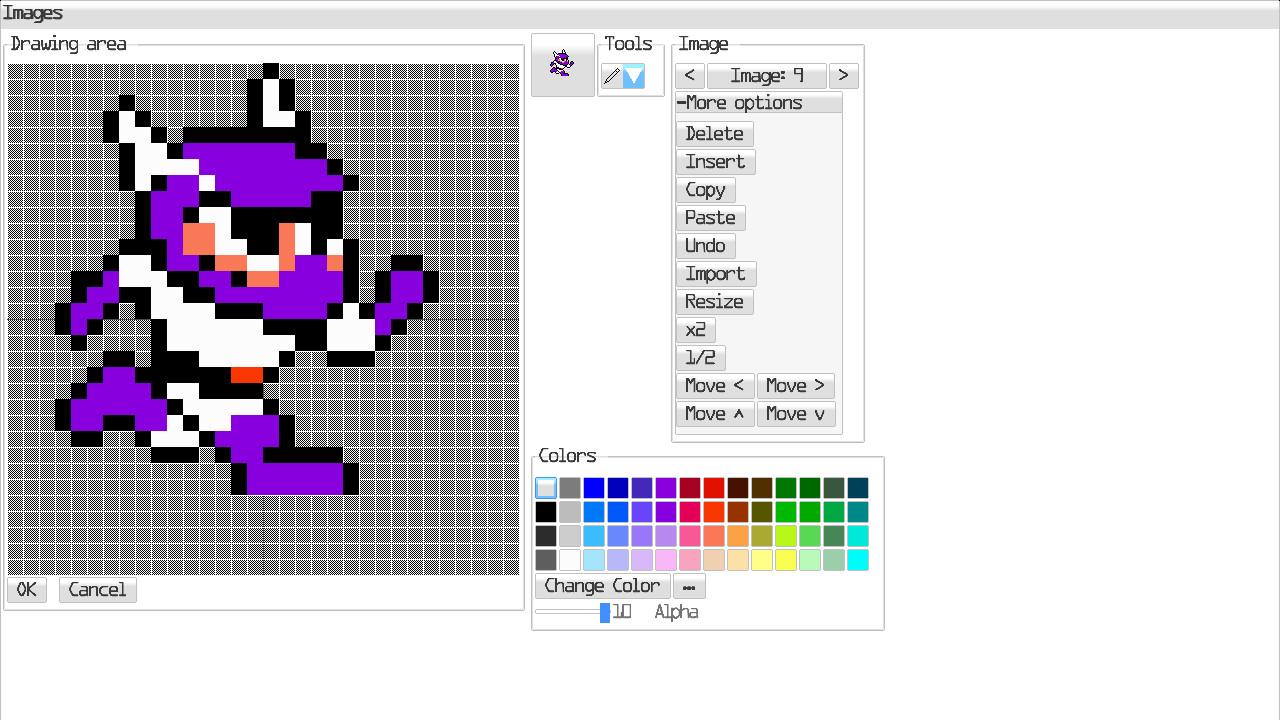Double the image size with x2
Viewport: 1280px width, 720px height.
(695, 330)
